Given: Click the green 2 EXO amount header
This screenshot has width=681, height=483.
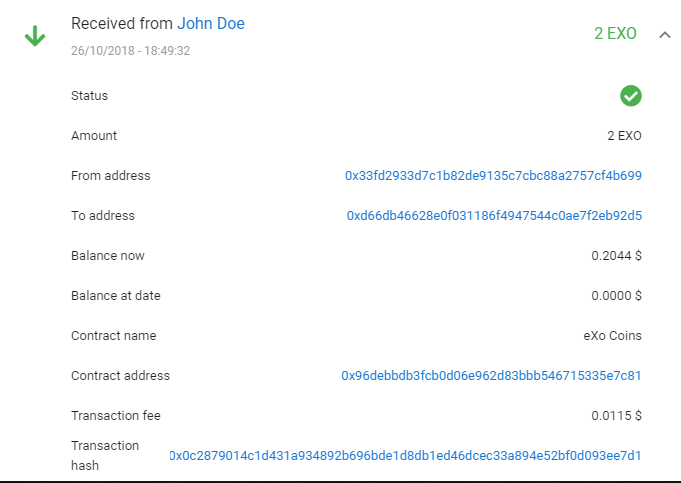Looking at the screenshot, I should [x=615, y=33].
